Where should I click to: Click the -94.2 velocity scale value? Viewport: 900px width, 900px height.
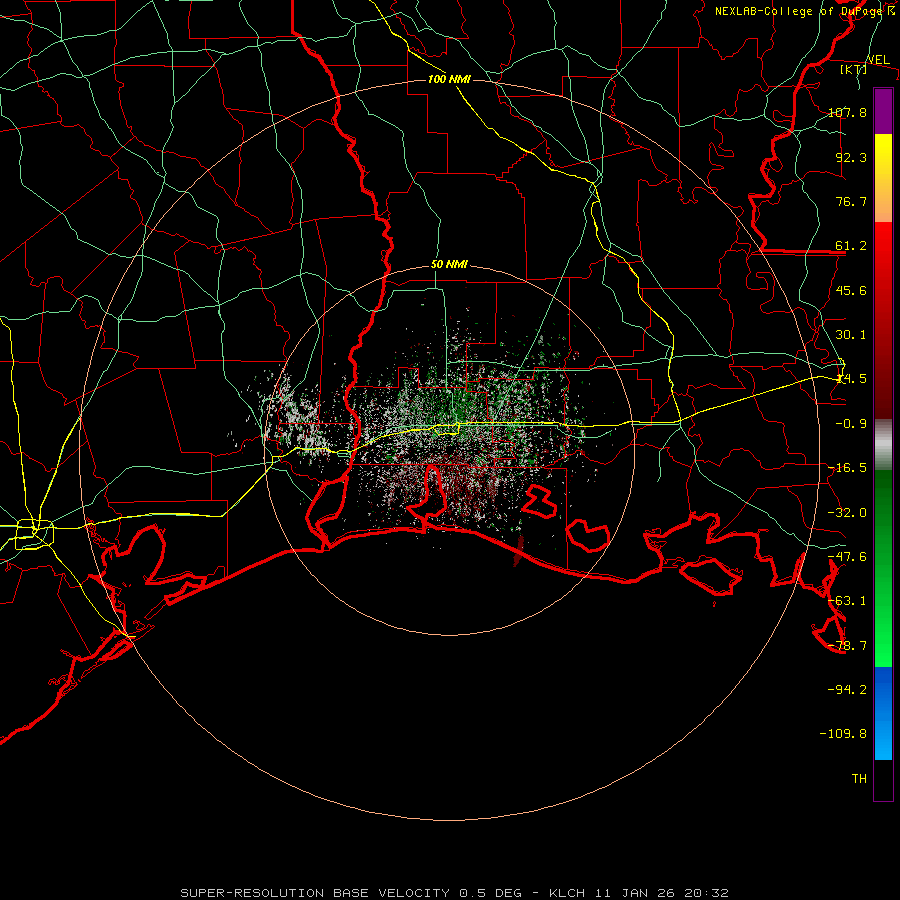pos(847,690)
